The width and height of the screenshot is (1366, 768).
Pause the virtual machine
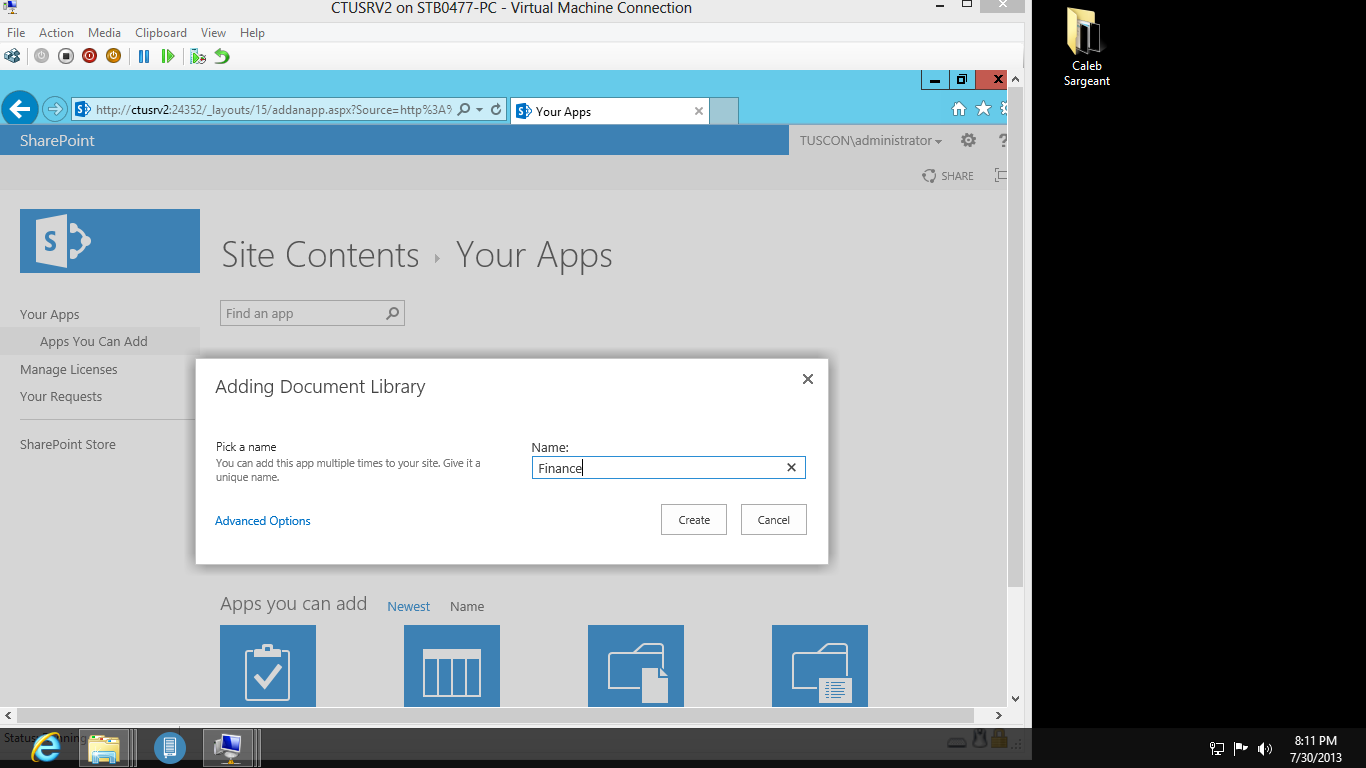point(144,56)
